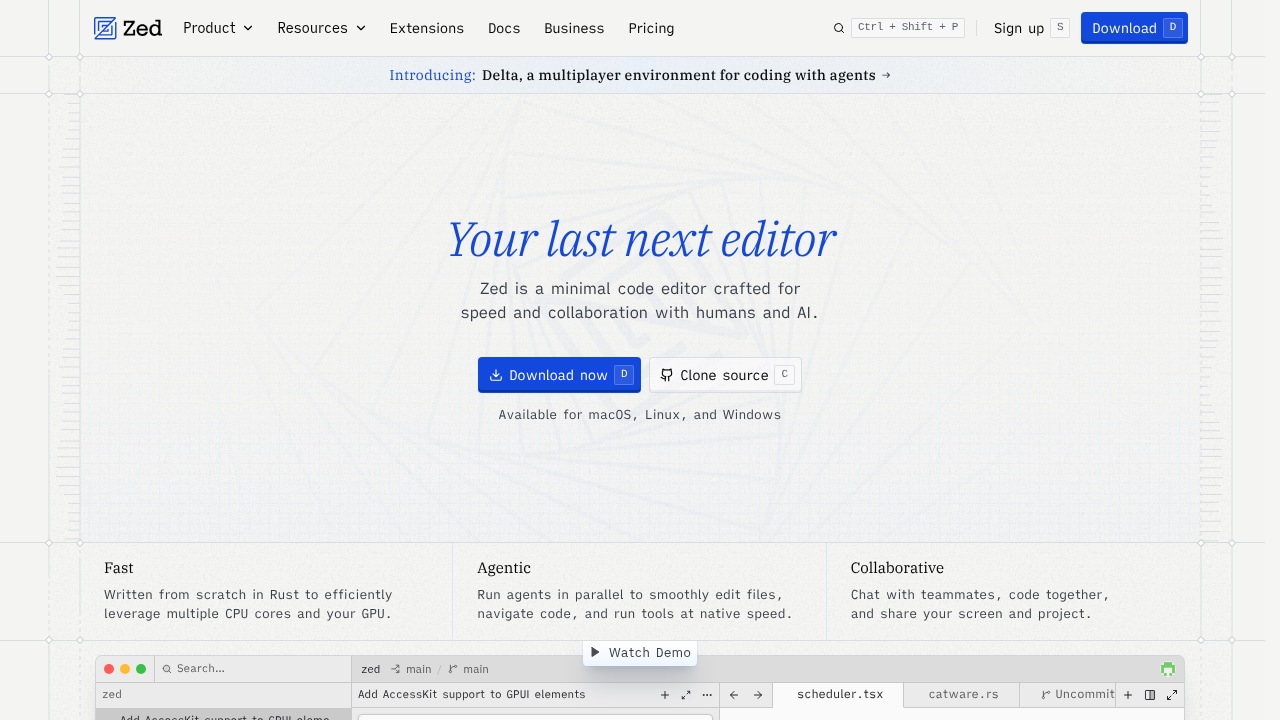Select the scheduler.tsx tab
Image resolution: width=1280 pixels, height=720 pixels.
tap(839, 694)
